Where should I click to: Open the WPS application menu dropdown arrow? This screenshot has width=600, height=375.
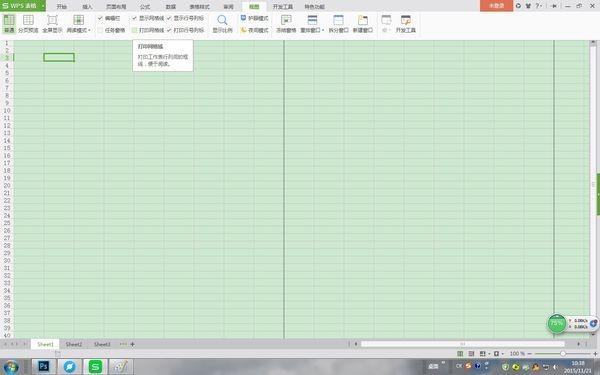[x=42, y=6]
